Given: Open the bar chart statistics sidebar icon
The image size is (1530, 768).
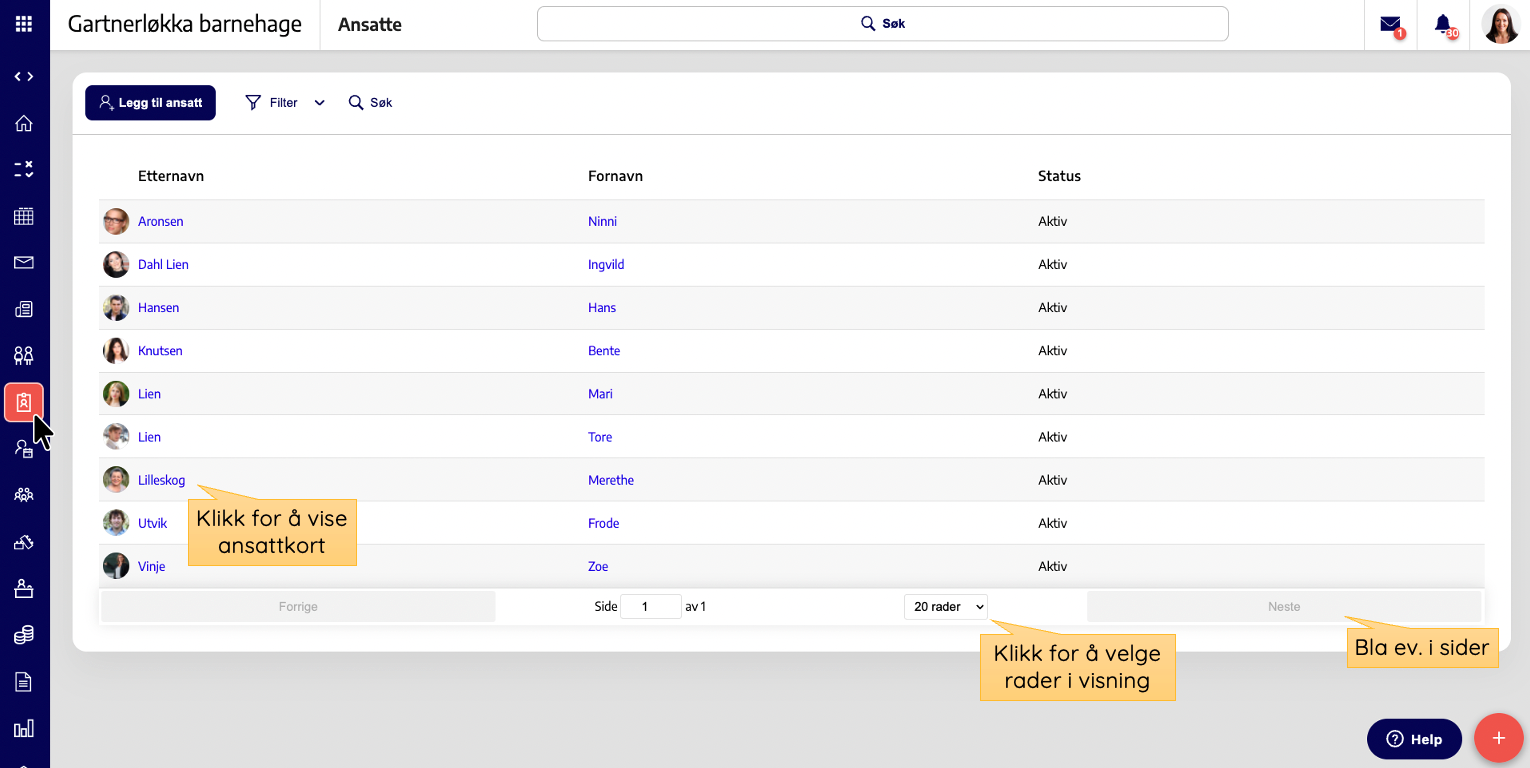Looking at the screenshot, I should click(x=24, y=728).
